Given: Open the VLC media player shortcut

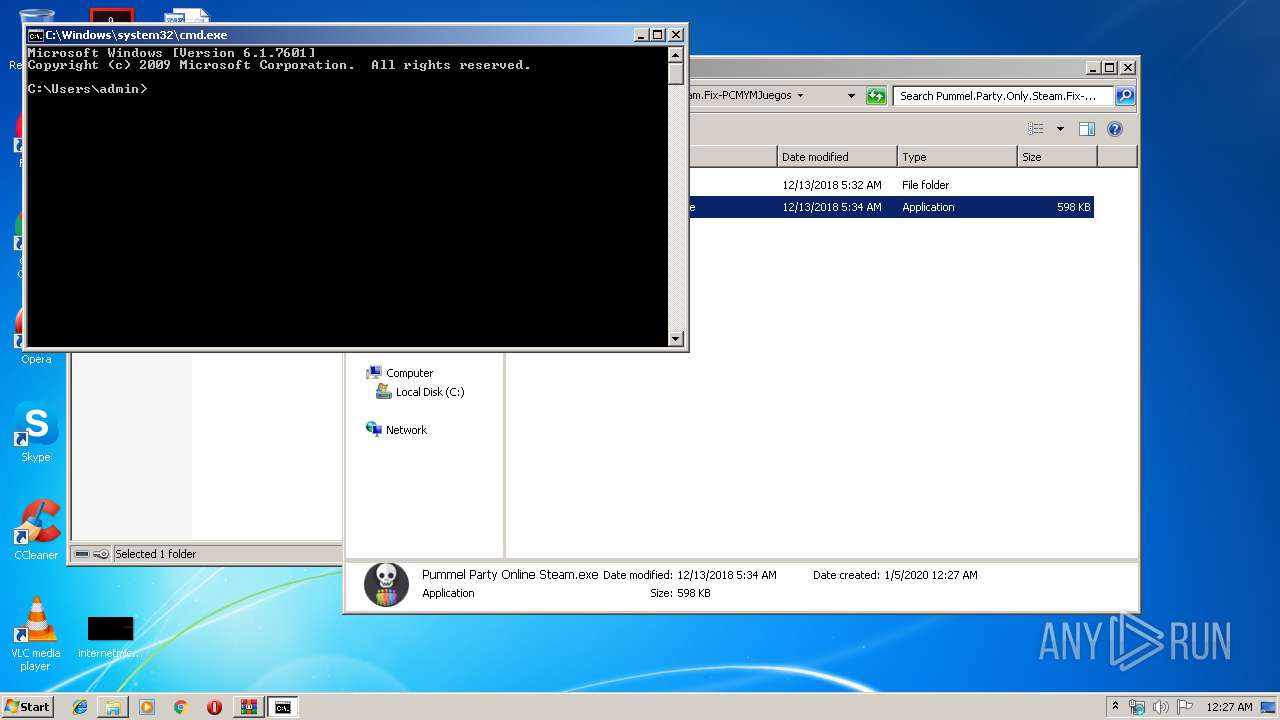Looking at the screenshot, I should pos(36,634).
